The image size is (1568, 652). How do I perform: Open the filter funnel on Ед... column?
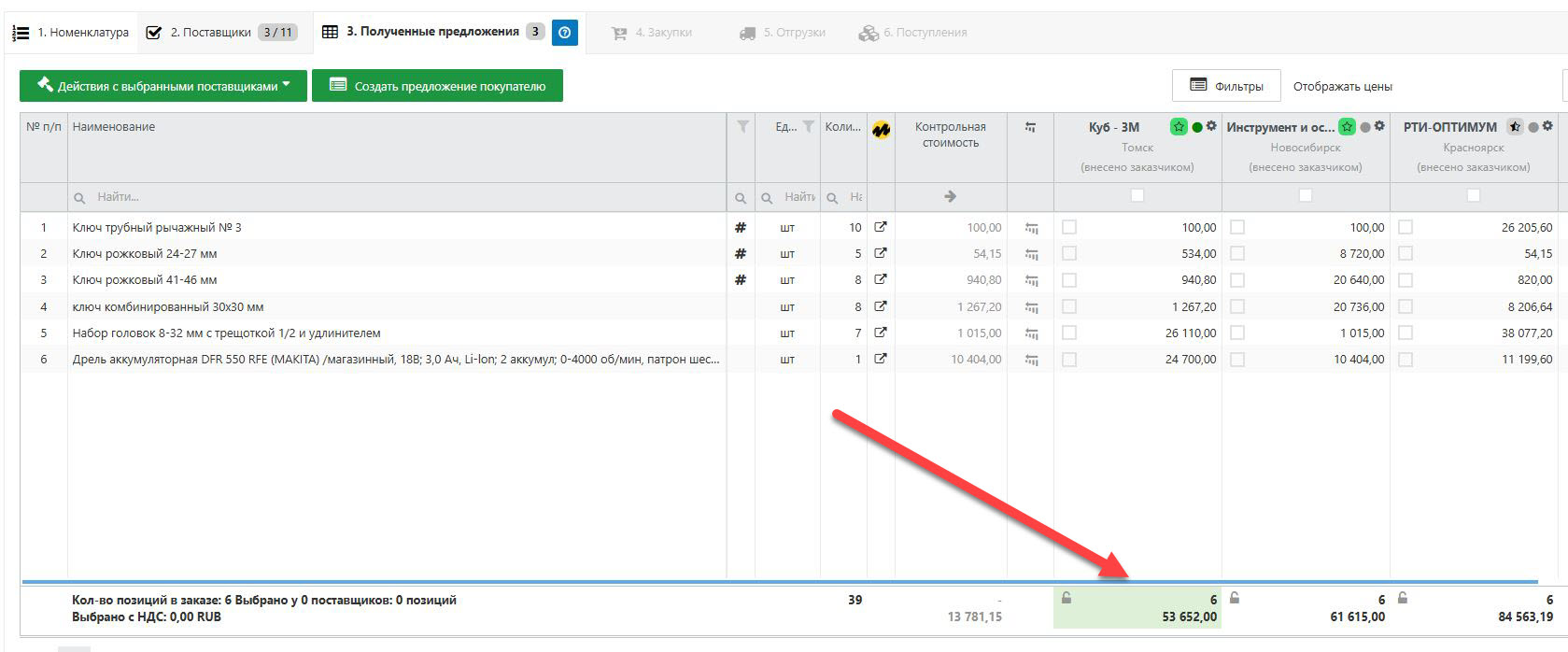(x=808, y=127)
